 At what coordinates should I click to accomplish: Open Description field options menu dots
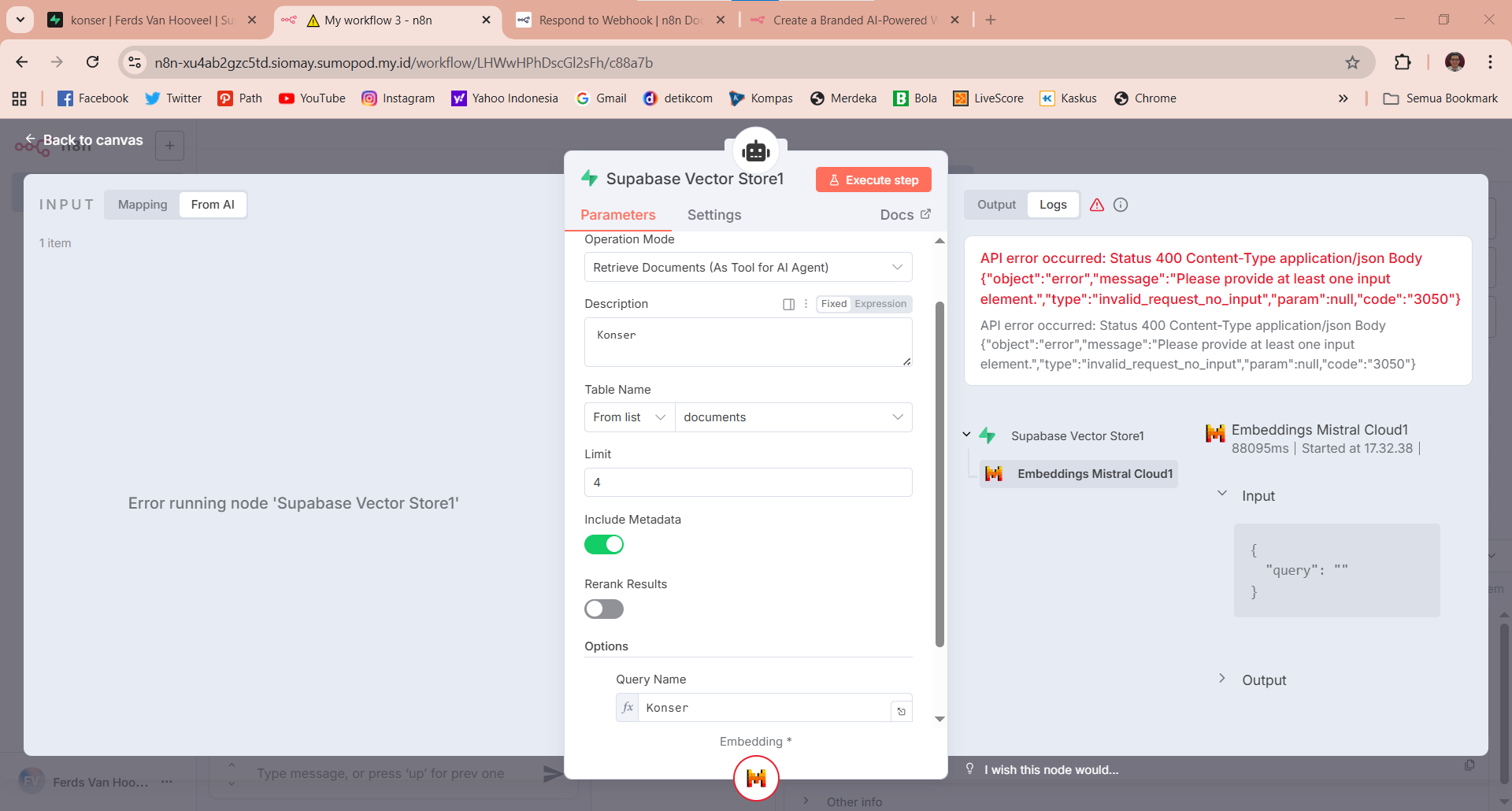806,304
